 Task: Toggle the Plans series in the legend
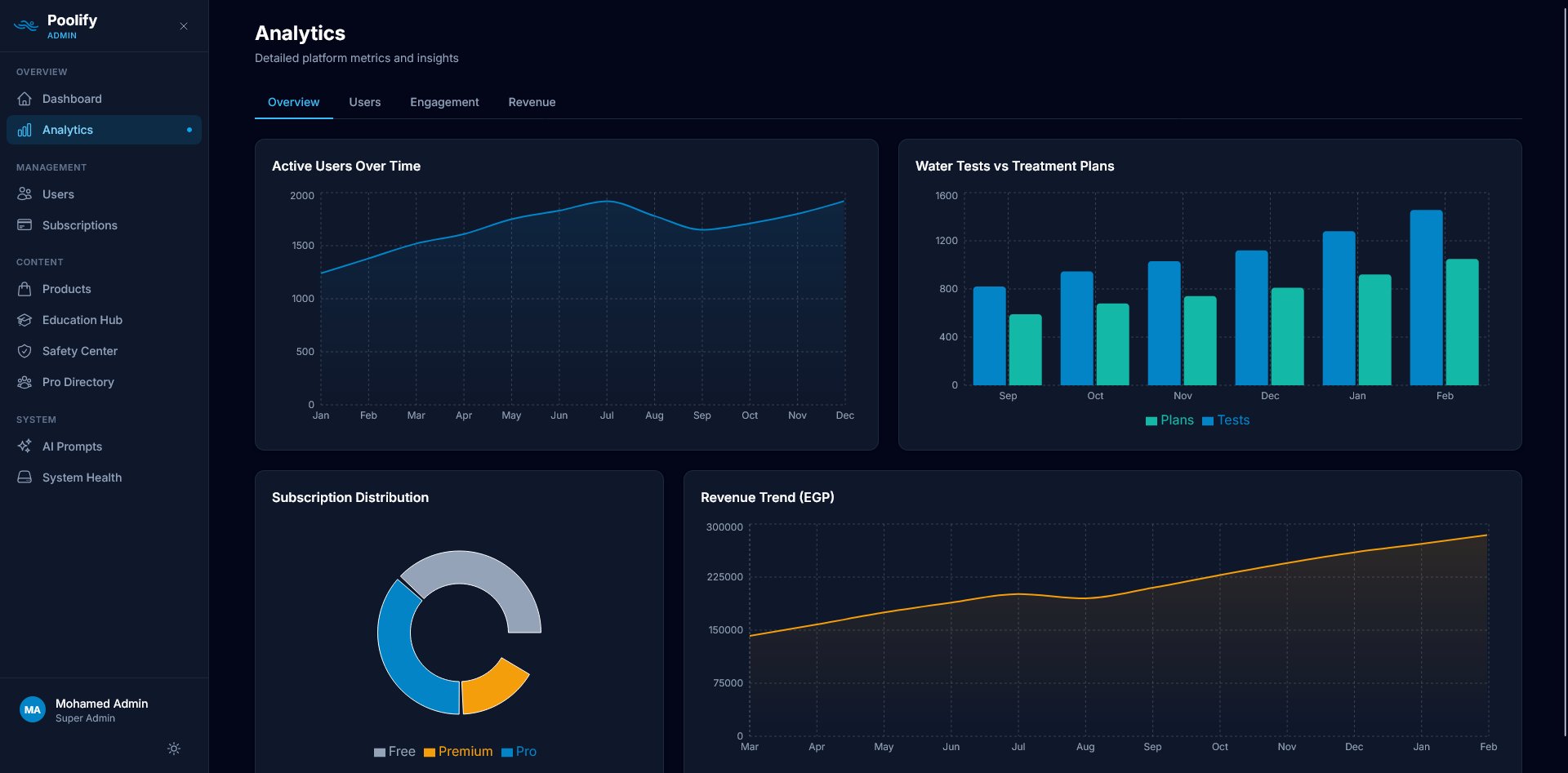(x=1170, y=420)
